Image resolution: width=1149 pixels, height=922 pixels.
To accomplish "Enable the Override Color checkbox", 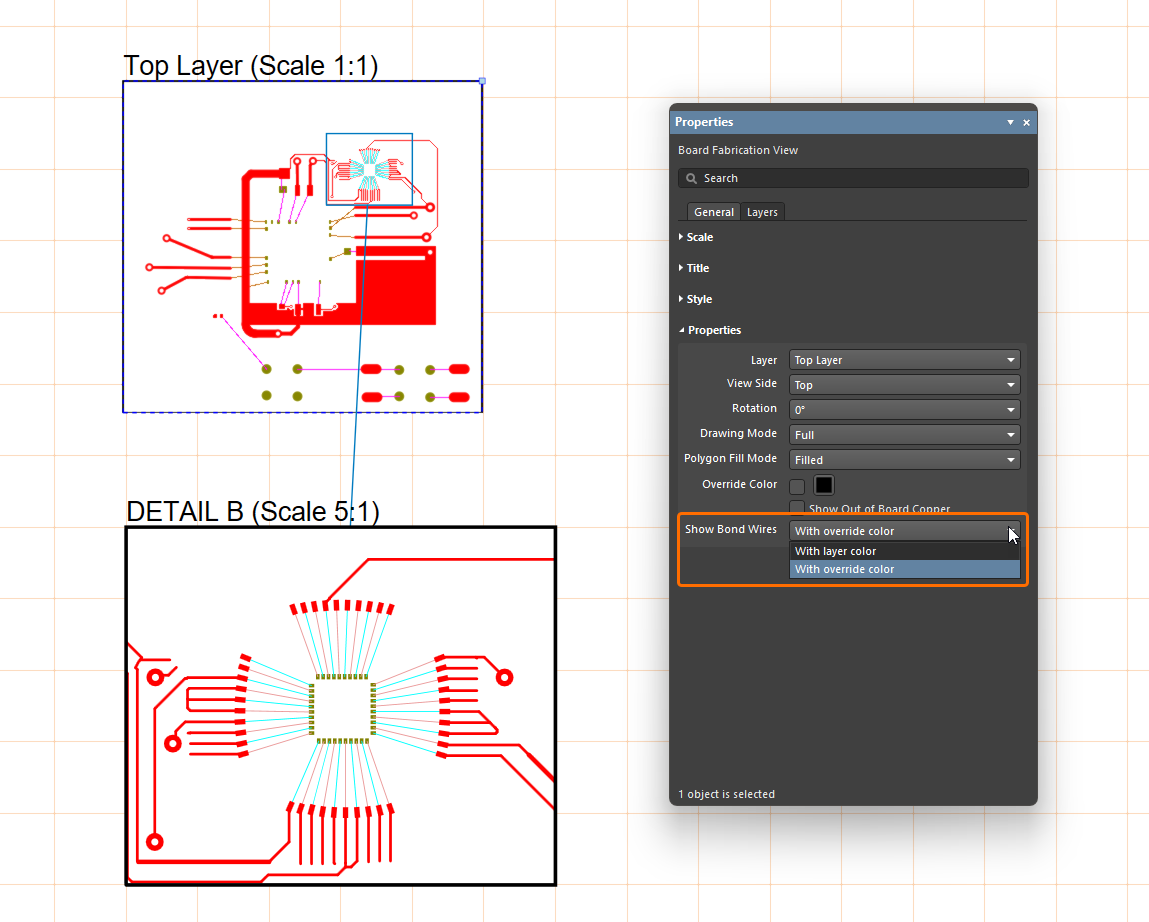I will click(x=797, y=486).
